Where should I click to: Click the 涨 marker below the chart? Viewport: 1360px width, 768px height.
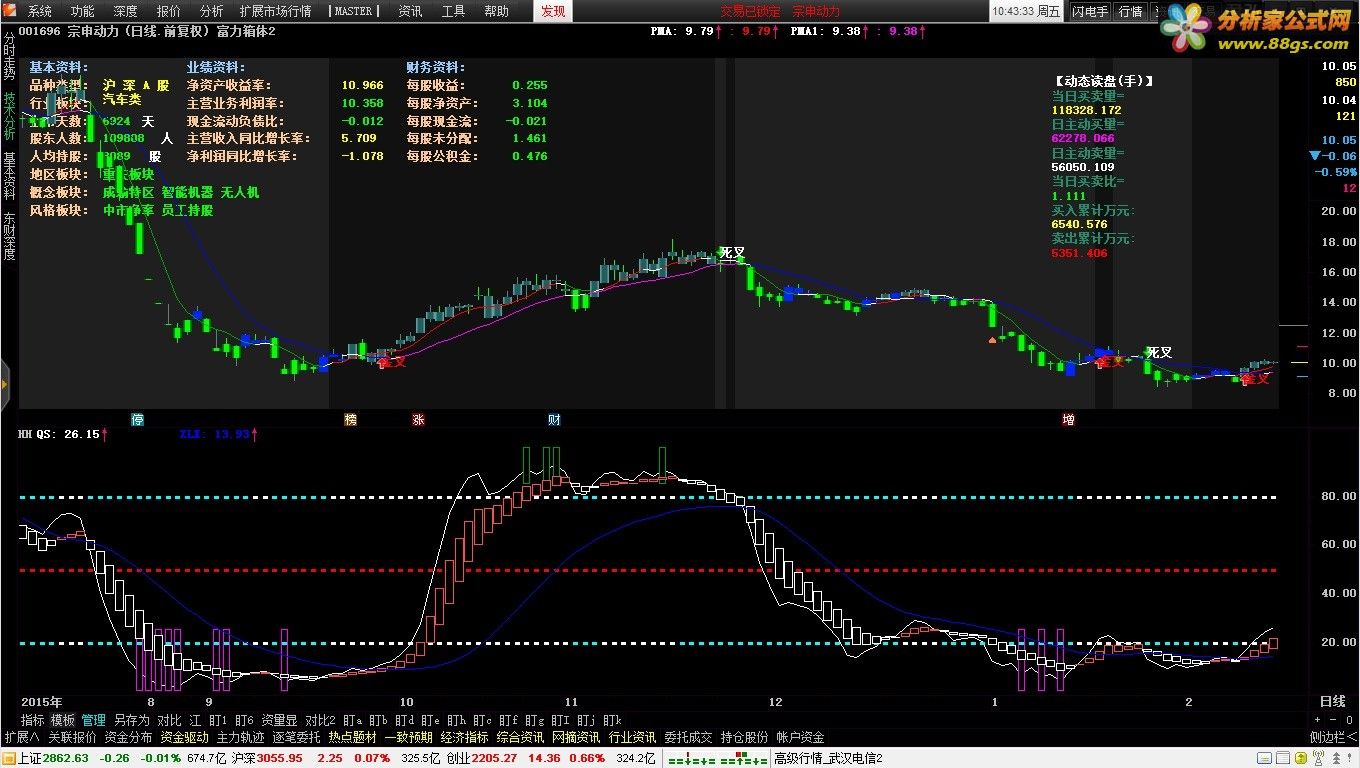(418, 420)
